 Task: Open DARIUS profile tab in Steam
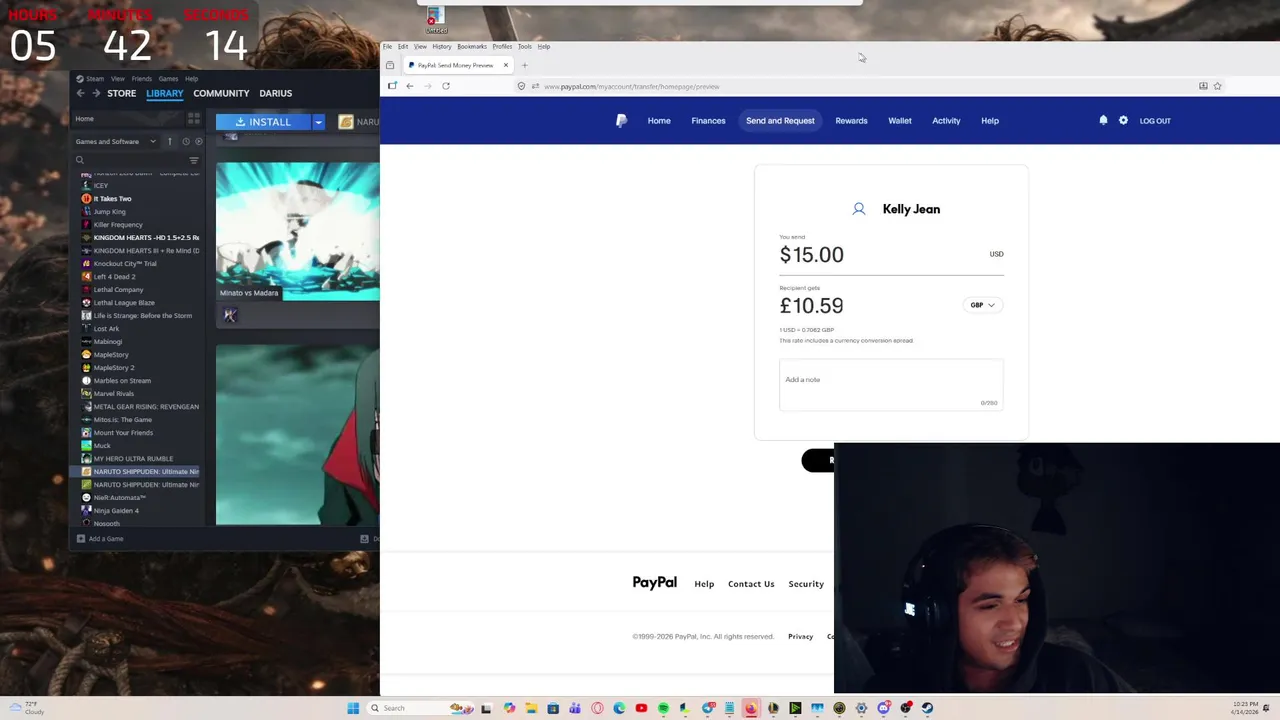point(276,93)
